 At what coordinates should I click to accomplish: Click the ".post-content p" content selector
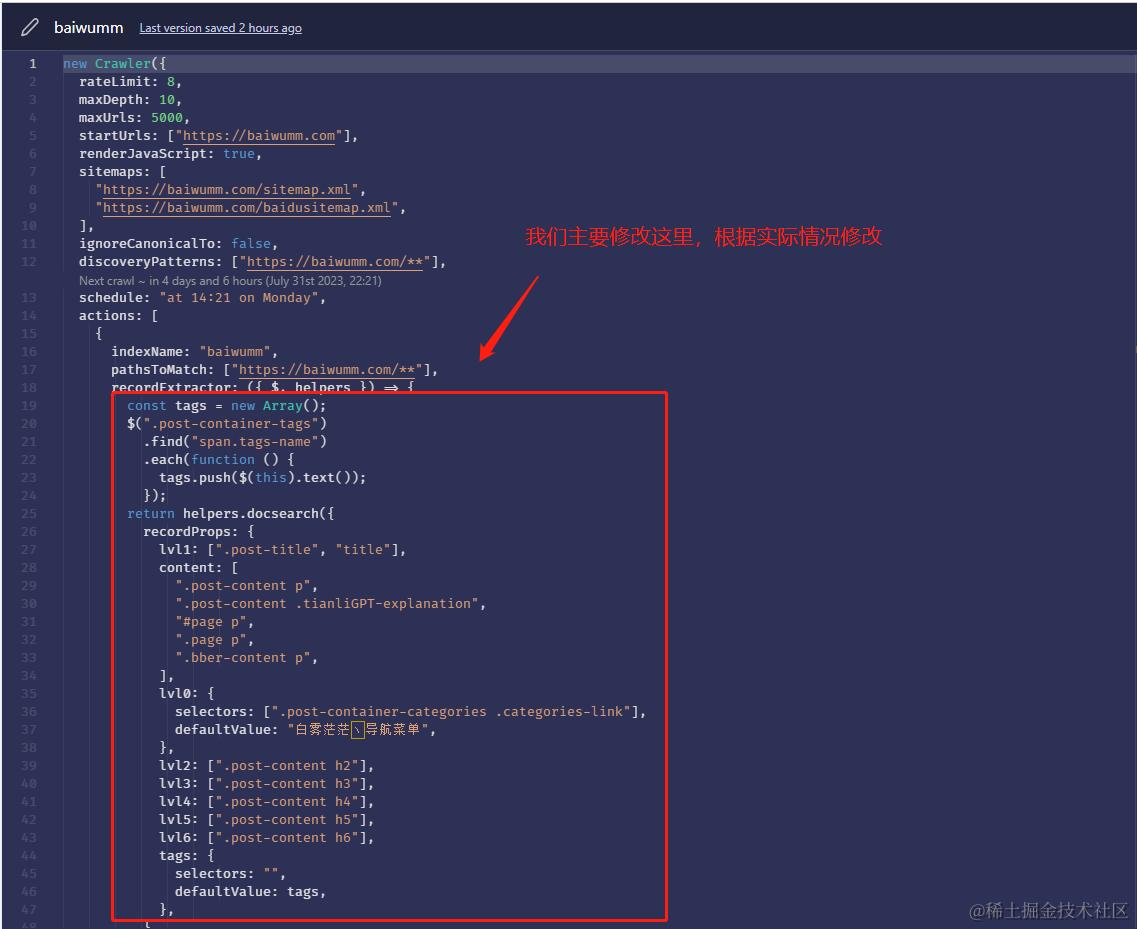click(x=242, y=586)
